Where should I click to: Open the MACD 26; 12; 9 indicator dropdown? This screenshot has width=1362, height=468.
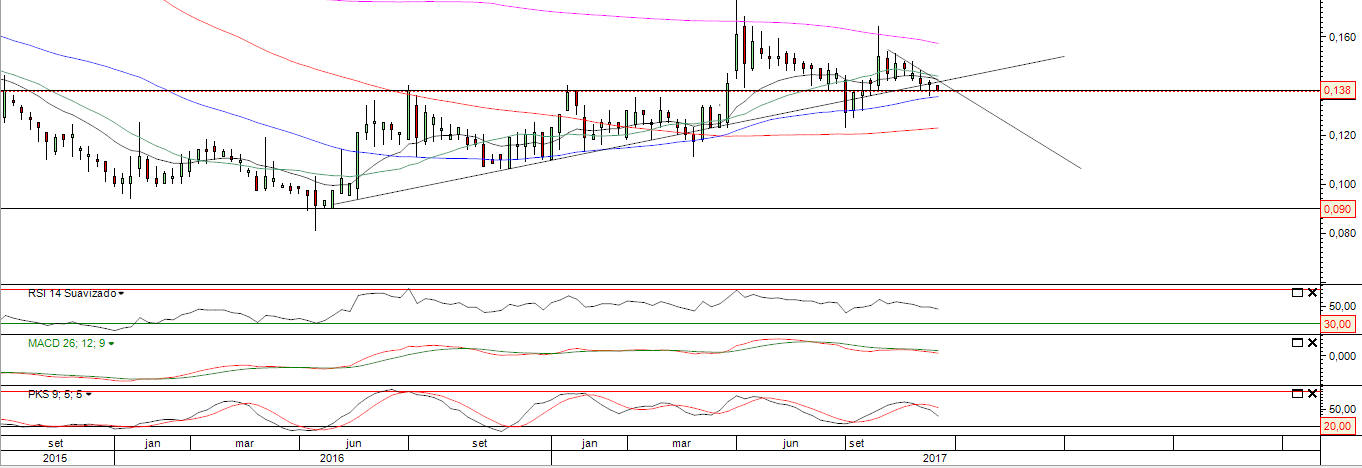pos(111,343)
